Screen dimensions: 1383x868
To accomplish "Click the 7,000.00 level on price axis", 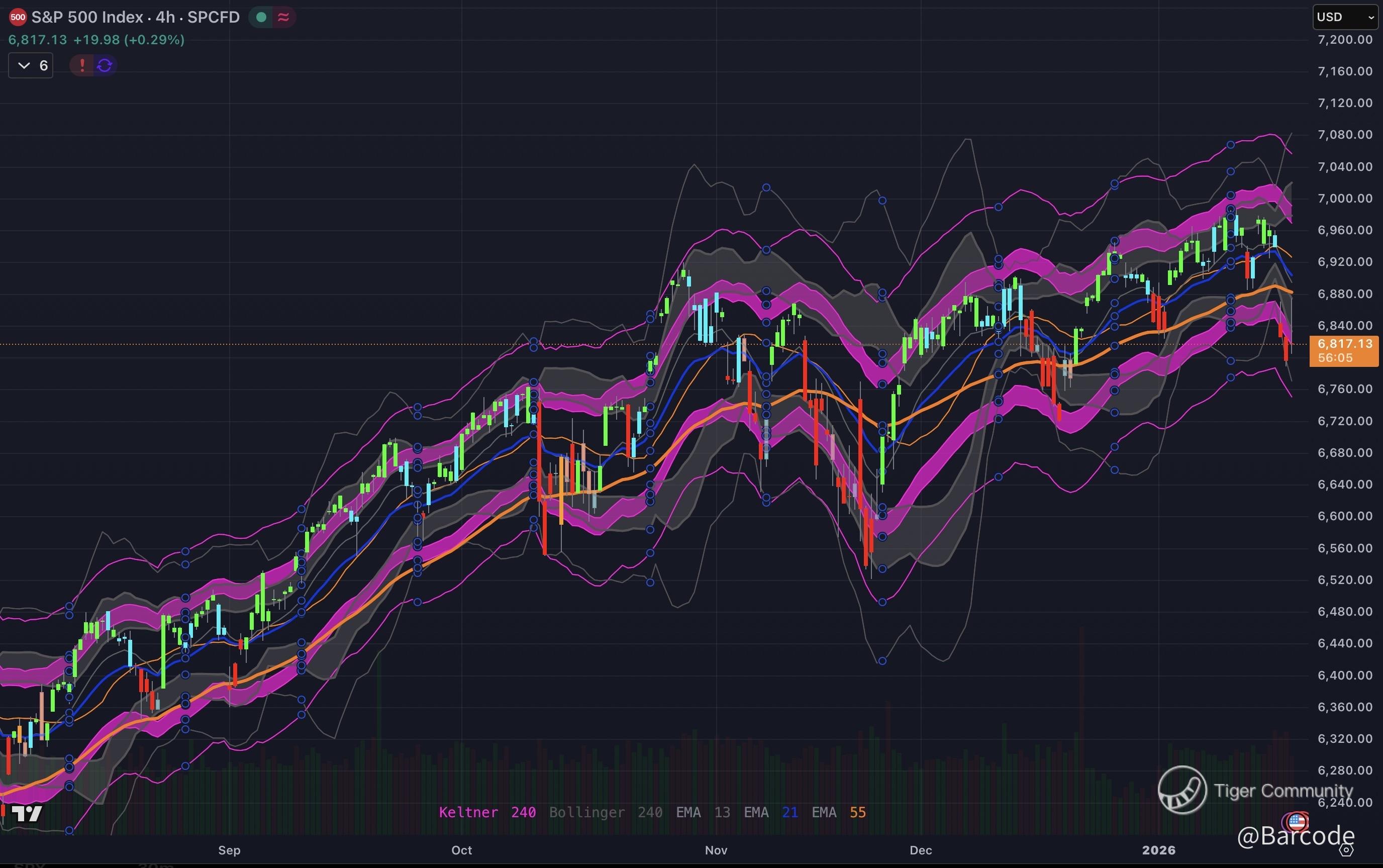I will pyautogui.click(x=1344, y=198).
